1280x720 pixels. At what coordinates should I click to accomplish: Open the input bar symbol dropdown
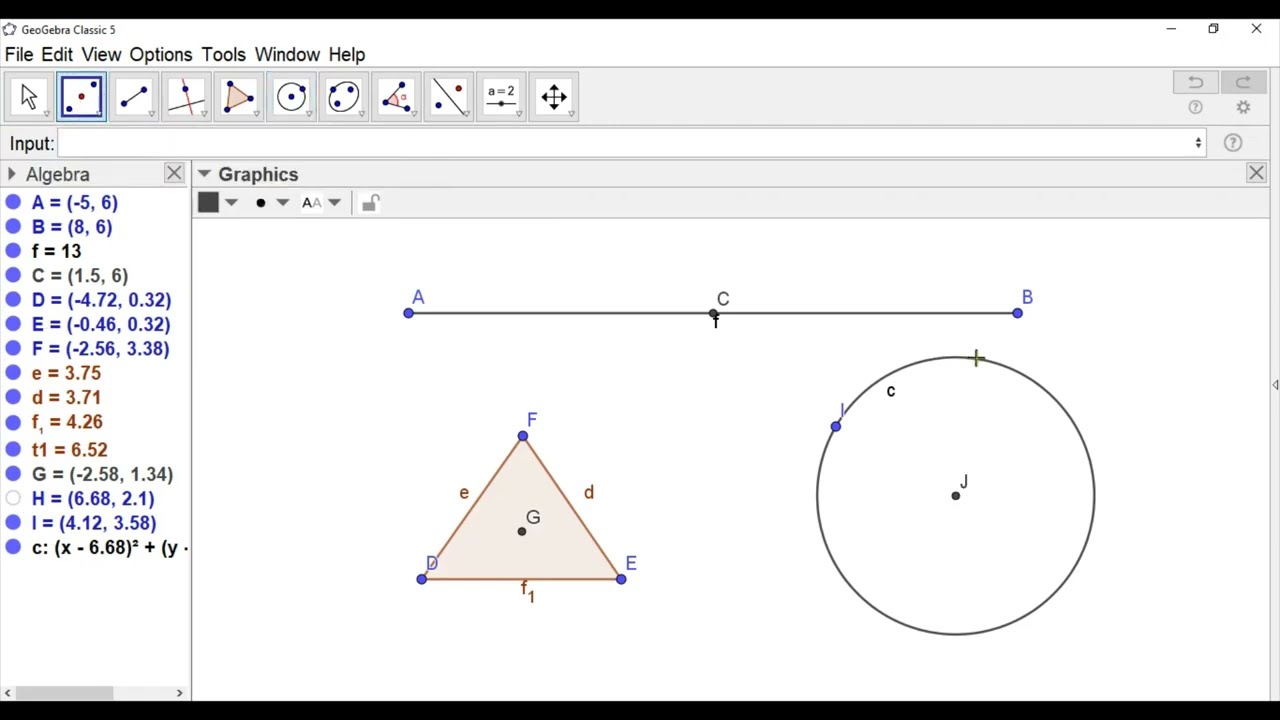point(1198,143)
